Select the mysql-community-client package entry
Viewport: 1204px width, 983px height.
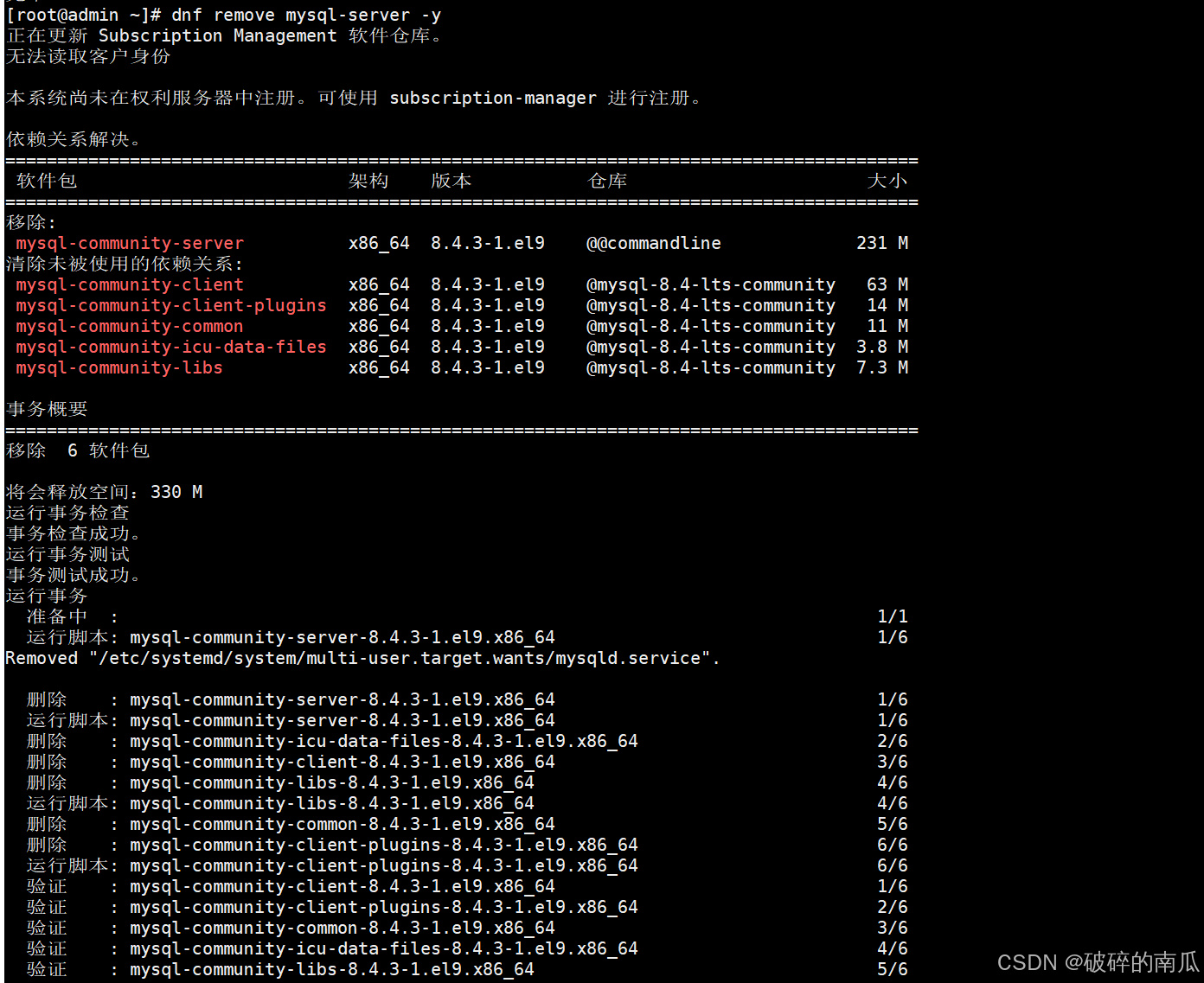[x=128, y=284]
